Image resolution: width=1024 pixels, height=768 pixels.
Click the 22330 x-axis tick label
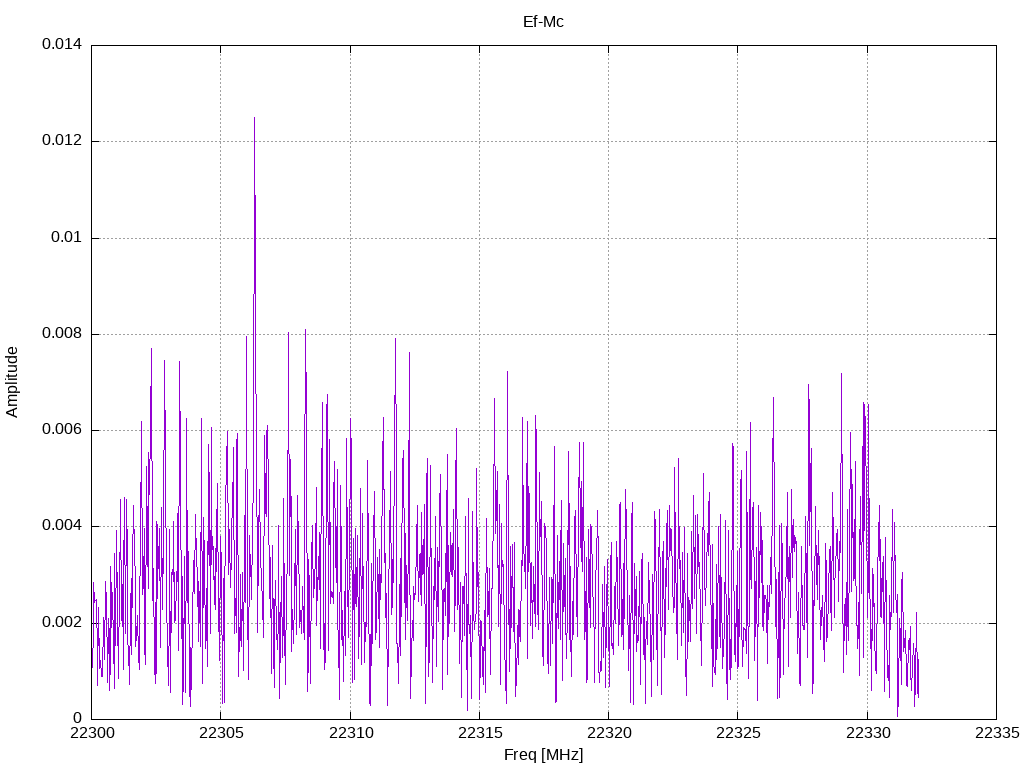[867, 735]
